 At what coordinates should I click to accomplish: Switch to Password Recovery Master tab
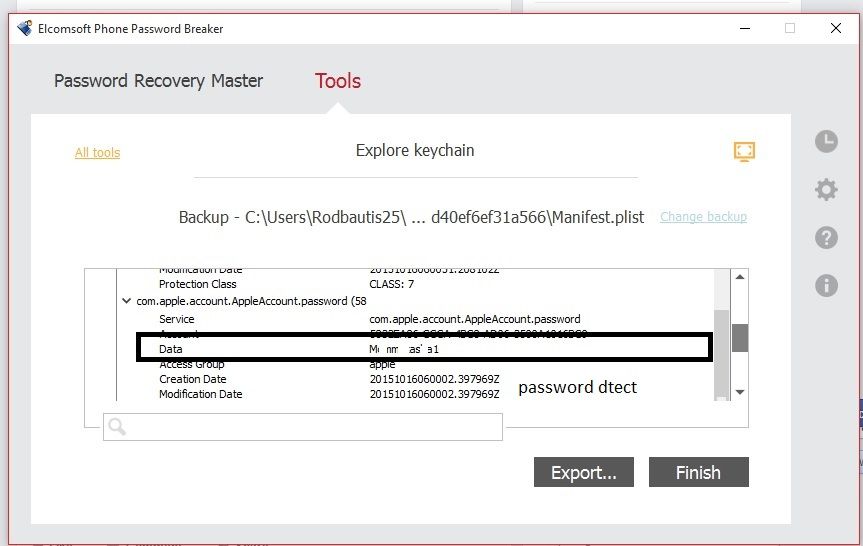[x=158, y=81]
